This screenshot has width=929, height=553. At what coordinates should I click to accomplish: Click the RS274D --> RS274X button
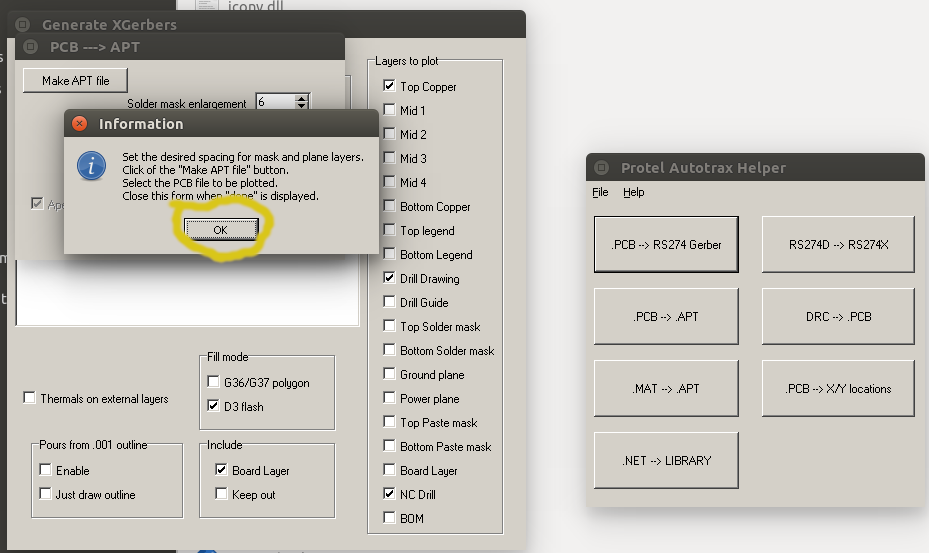click(x=838, y=244)
